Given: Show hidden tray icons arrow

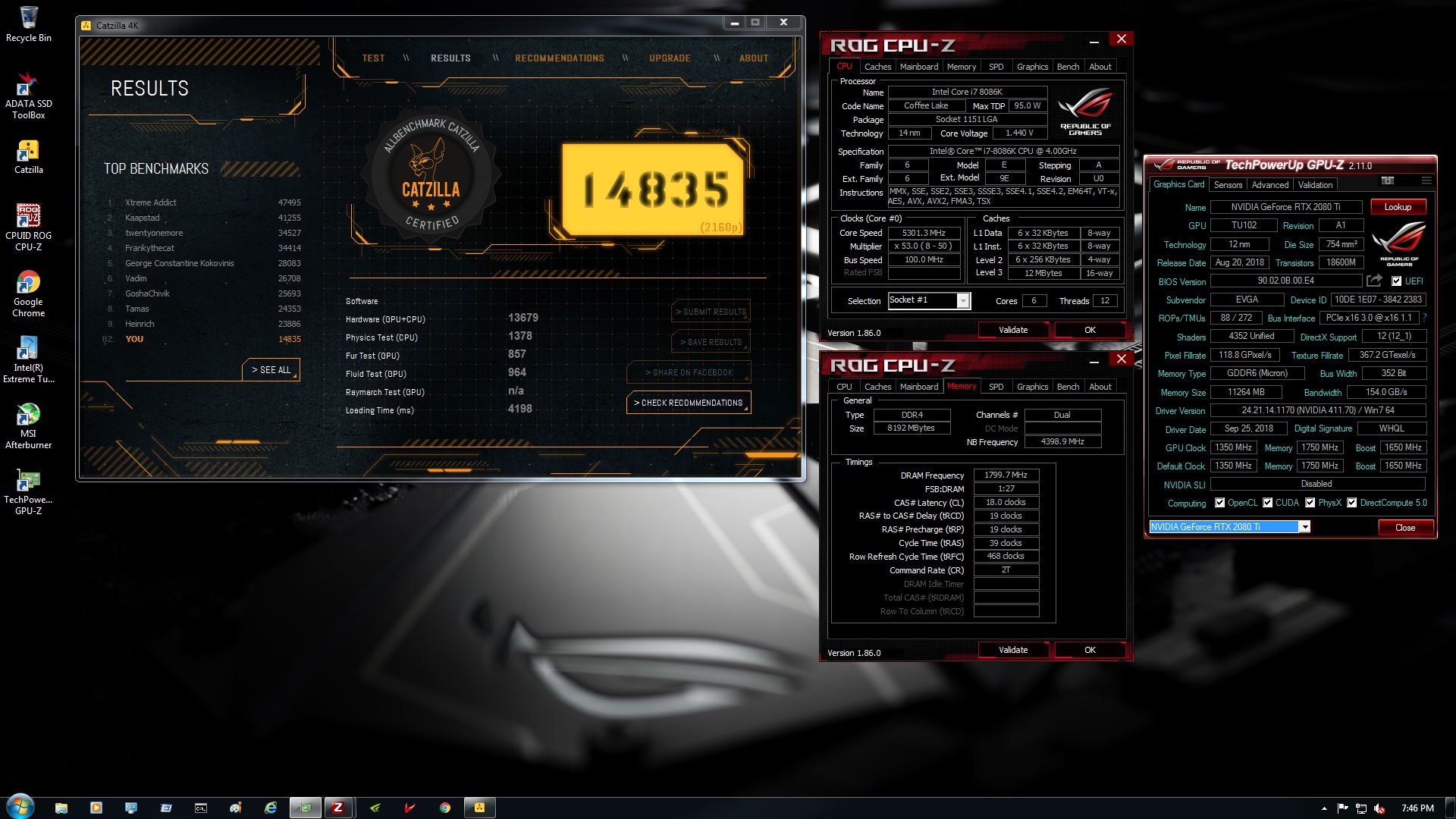Looking at the screenshot, I should [1324, 808].
